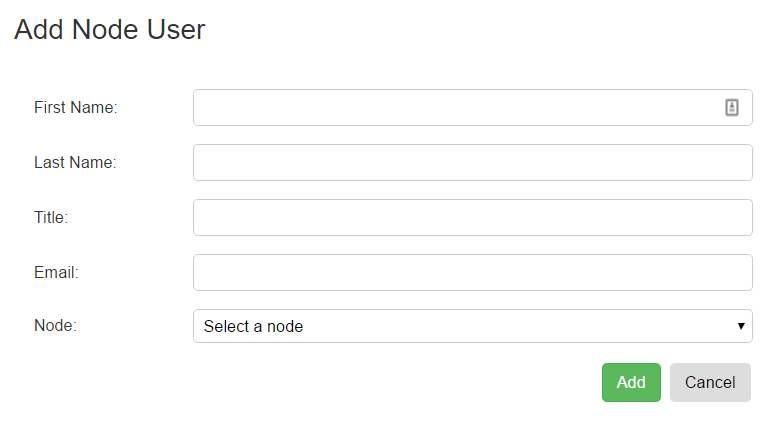Image resolution: width=775 pixels, height=426 pixels.
Task: Click the gray Cancel button
Action: coord(710,383)
